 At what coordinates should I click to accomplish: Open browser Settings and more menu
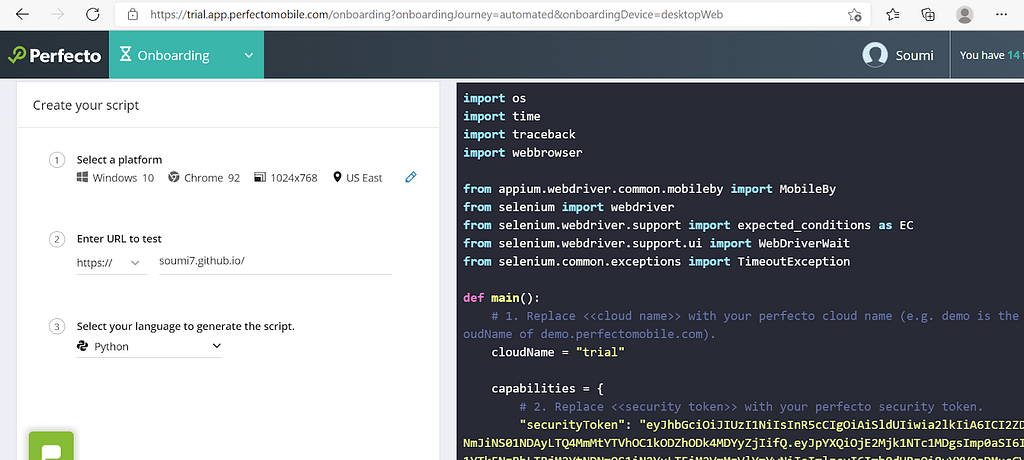[x=1001, y=14]
